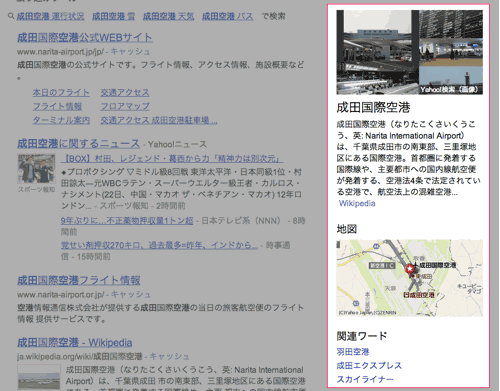Open 交通アクセス 成田空港駐車場 sitelink
Screen dimensions: 500x391
click(x=159, y=120)
